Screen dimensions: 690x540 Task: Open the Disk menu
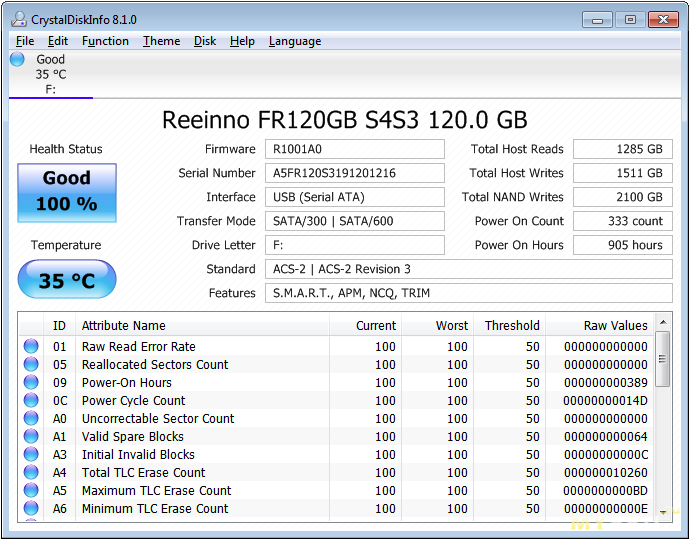pyautogui.click(x=205, y=41)
